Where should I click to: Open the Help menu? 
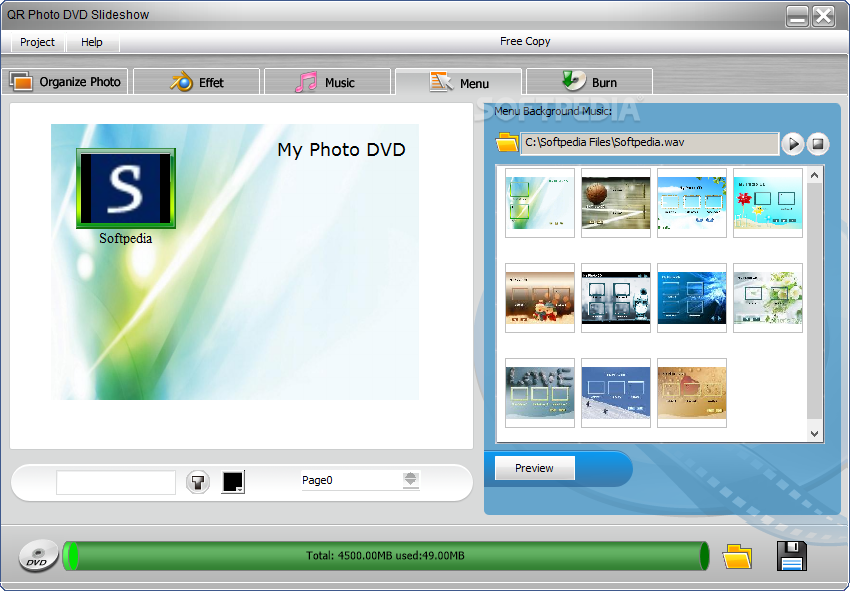point(92,42)
